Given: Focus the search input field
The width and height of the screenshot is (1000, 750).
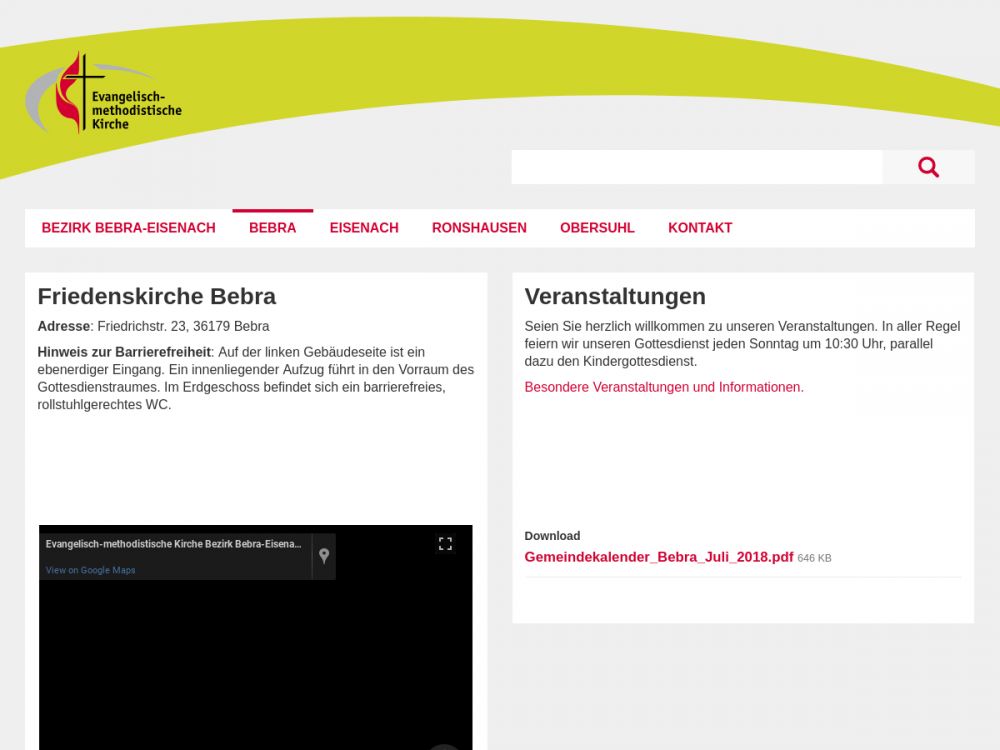Looking at the screenshot, I should click(696, 167).
